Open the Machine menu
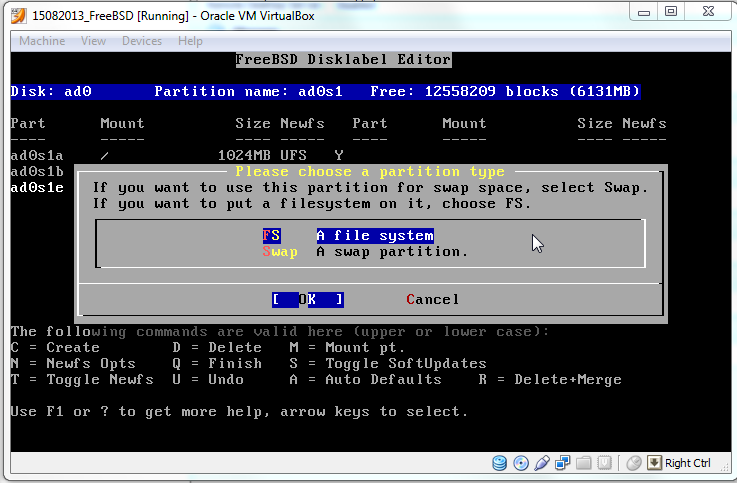737x483 pixels. tap(42, 41)
